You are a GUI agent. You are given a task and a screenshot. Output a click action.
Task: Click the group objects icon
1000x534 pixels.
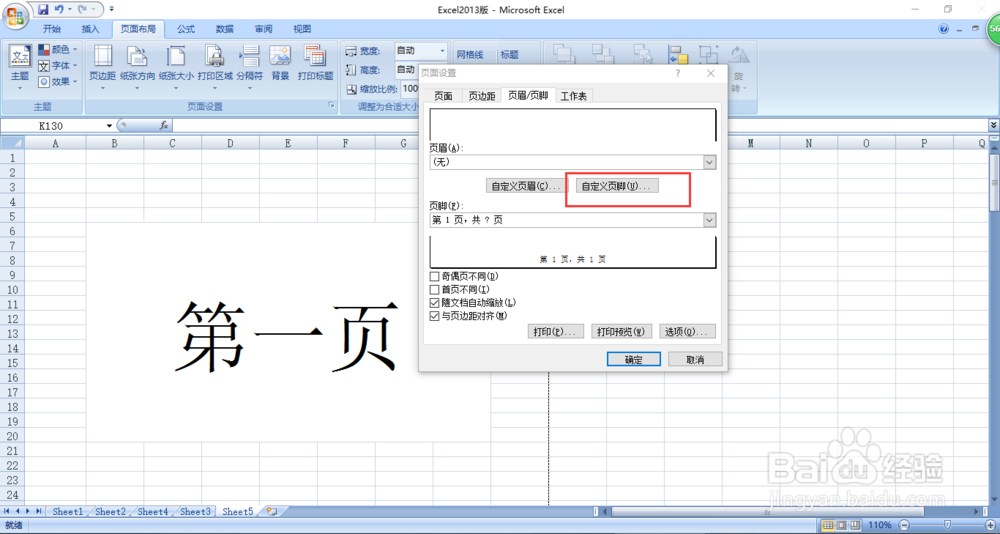pos(708,55)
